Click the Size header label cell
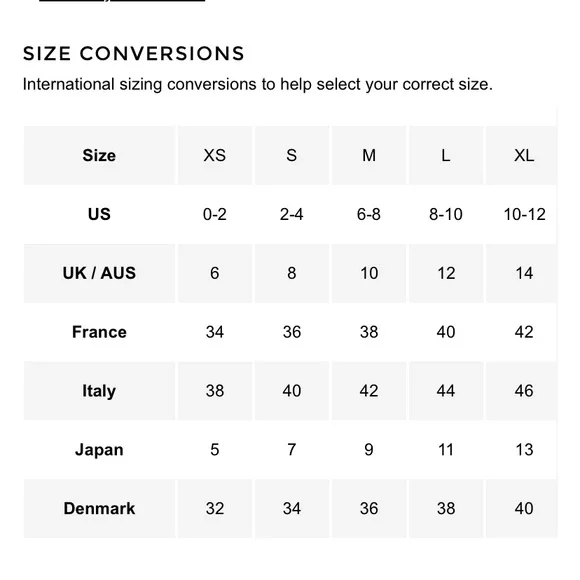Image resolution: width=580 pixels, height=580 pixels. click(99, 155)
